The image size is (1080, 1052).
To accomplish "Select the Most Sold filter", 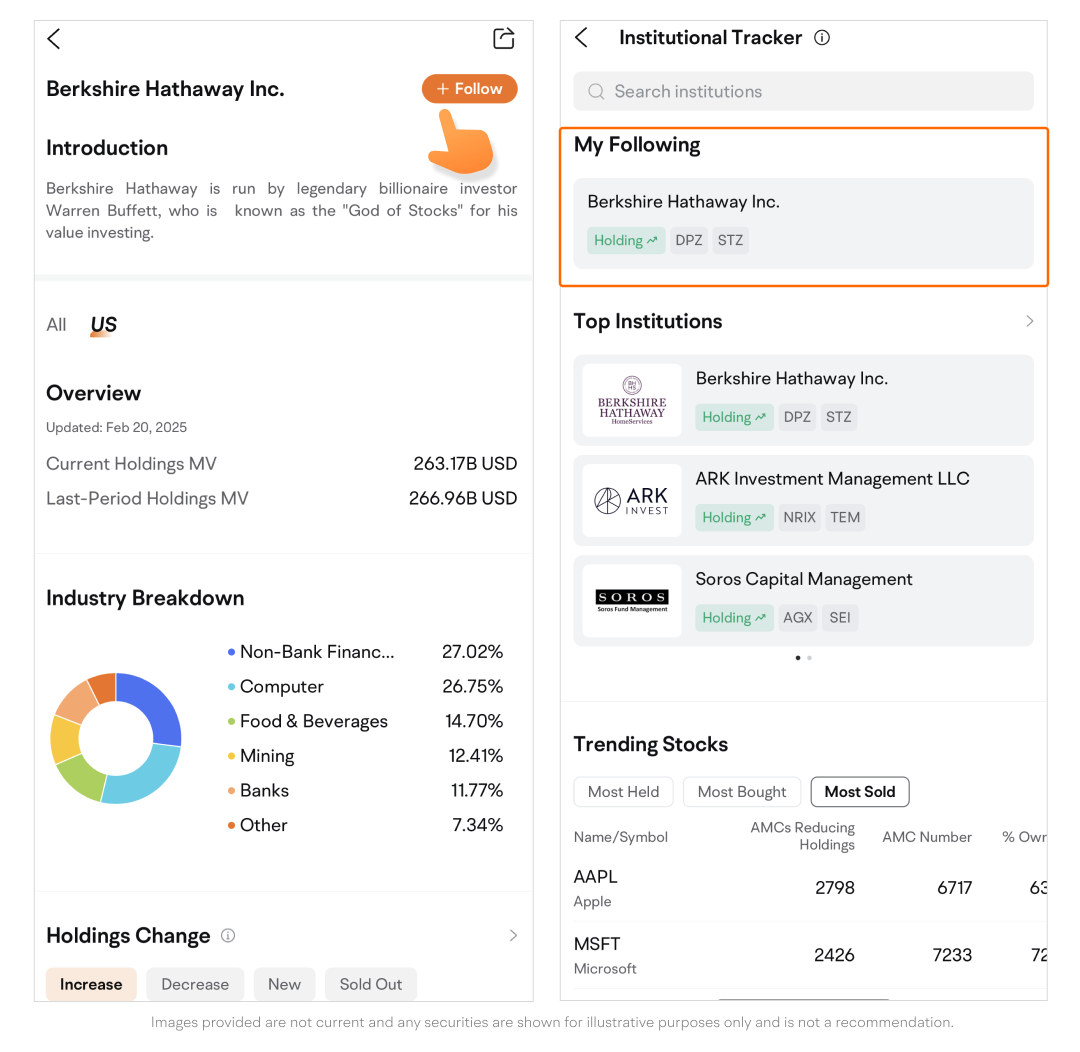I will coord(859,792).
